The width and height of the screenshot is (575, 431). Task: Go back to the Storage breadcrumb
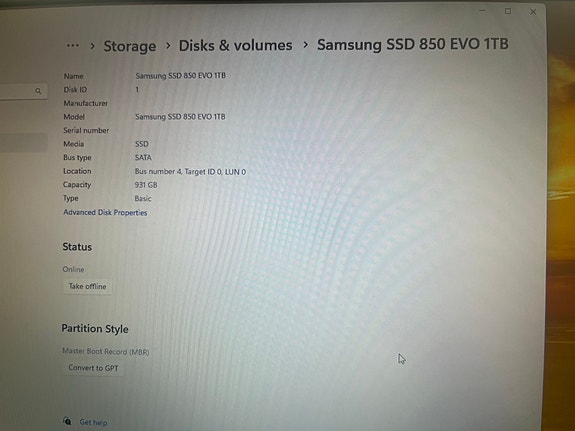coord(130,46)
